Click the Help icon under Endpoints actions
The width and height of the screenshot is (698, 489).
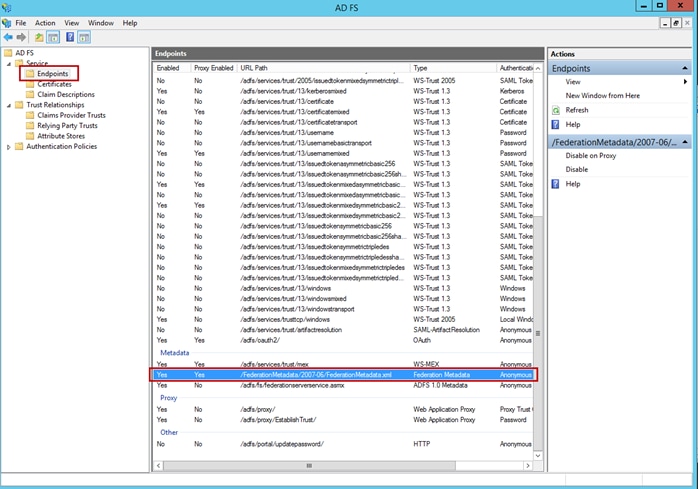coord(556,124)
